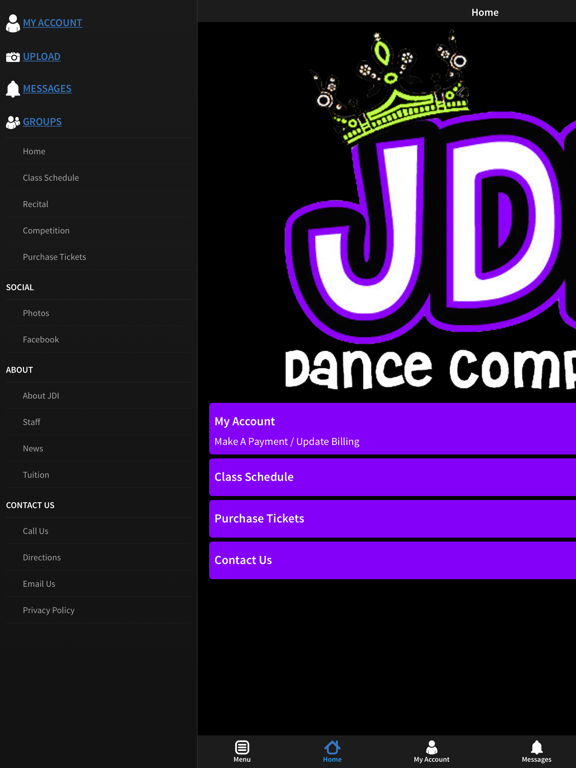Tap the purple Class Schedule button
Screen dimensions: 576x768
click(x=392, y=478)
